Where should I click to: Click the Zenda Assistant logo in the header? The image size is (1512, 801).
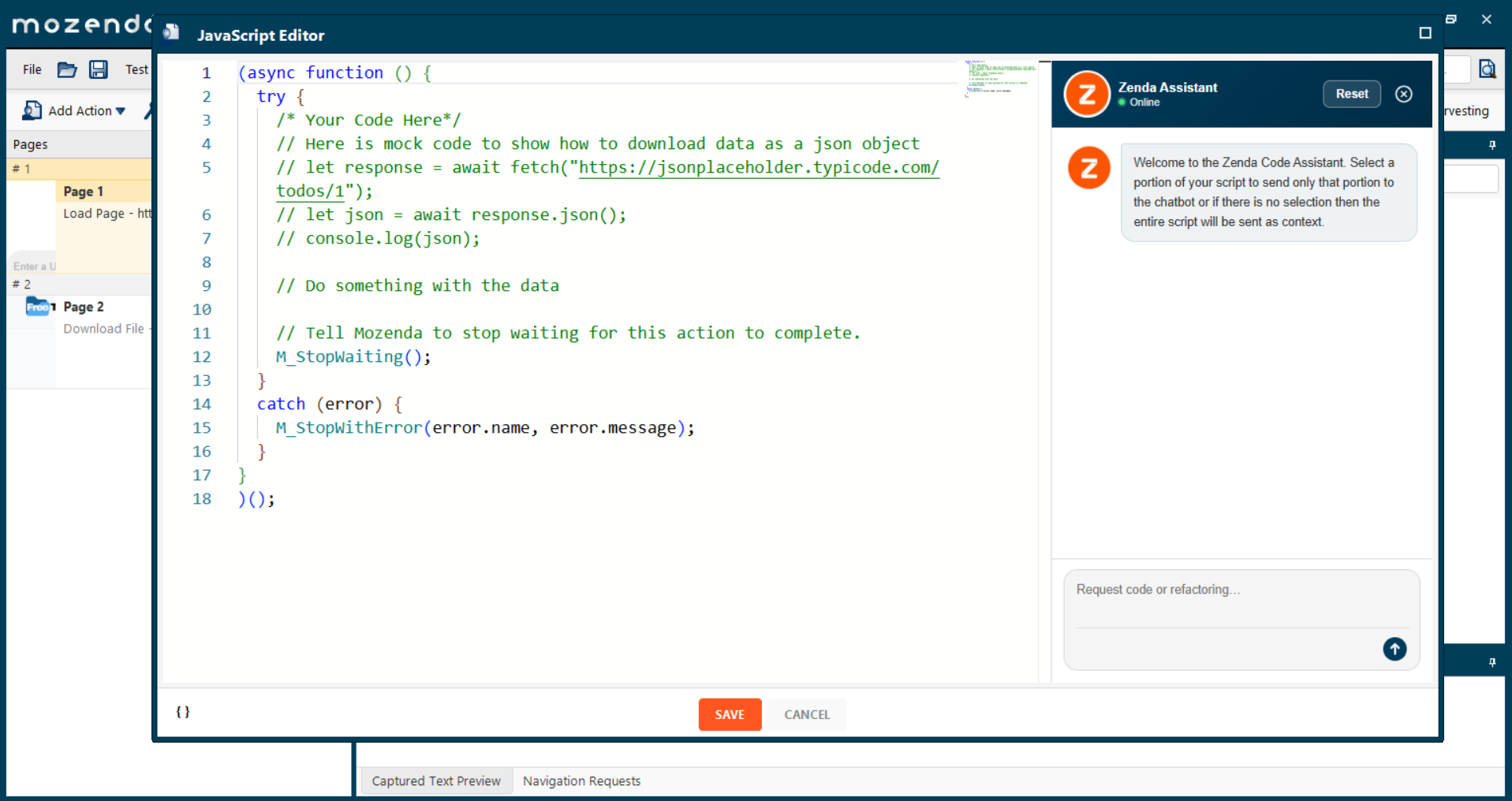pos(1087,94)
